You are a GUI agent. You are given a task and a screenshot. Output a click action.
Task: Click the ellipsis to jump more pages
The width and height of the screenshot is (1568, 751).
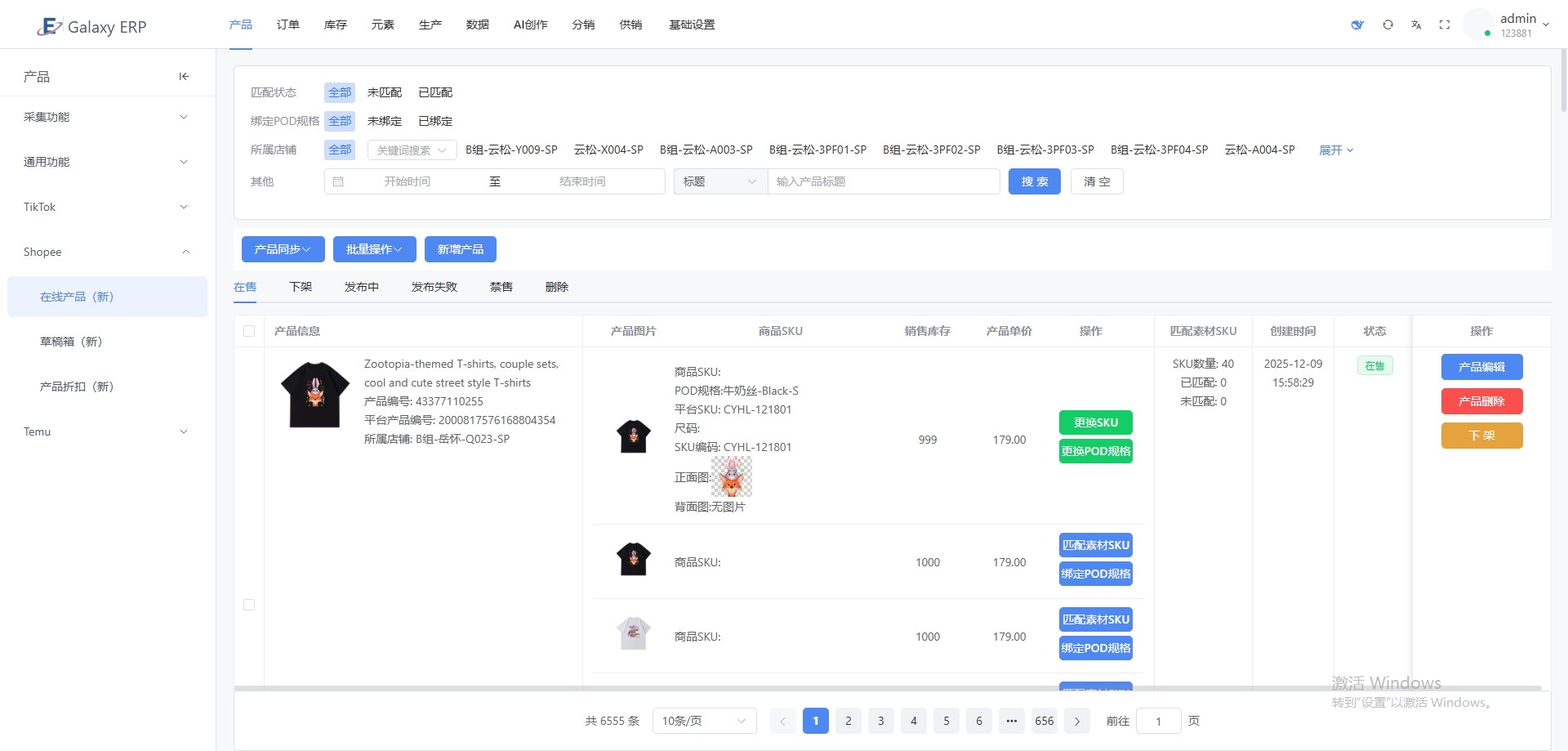tap(1012, 721)
